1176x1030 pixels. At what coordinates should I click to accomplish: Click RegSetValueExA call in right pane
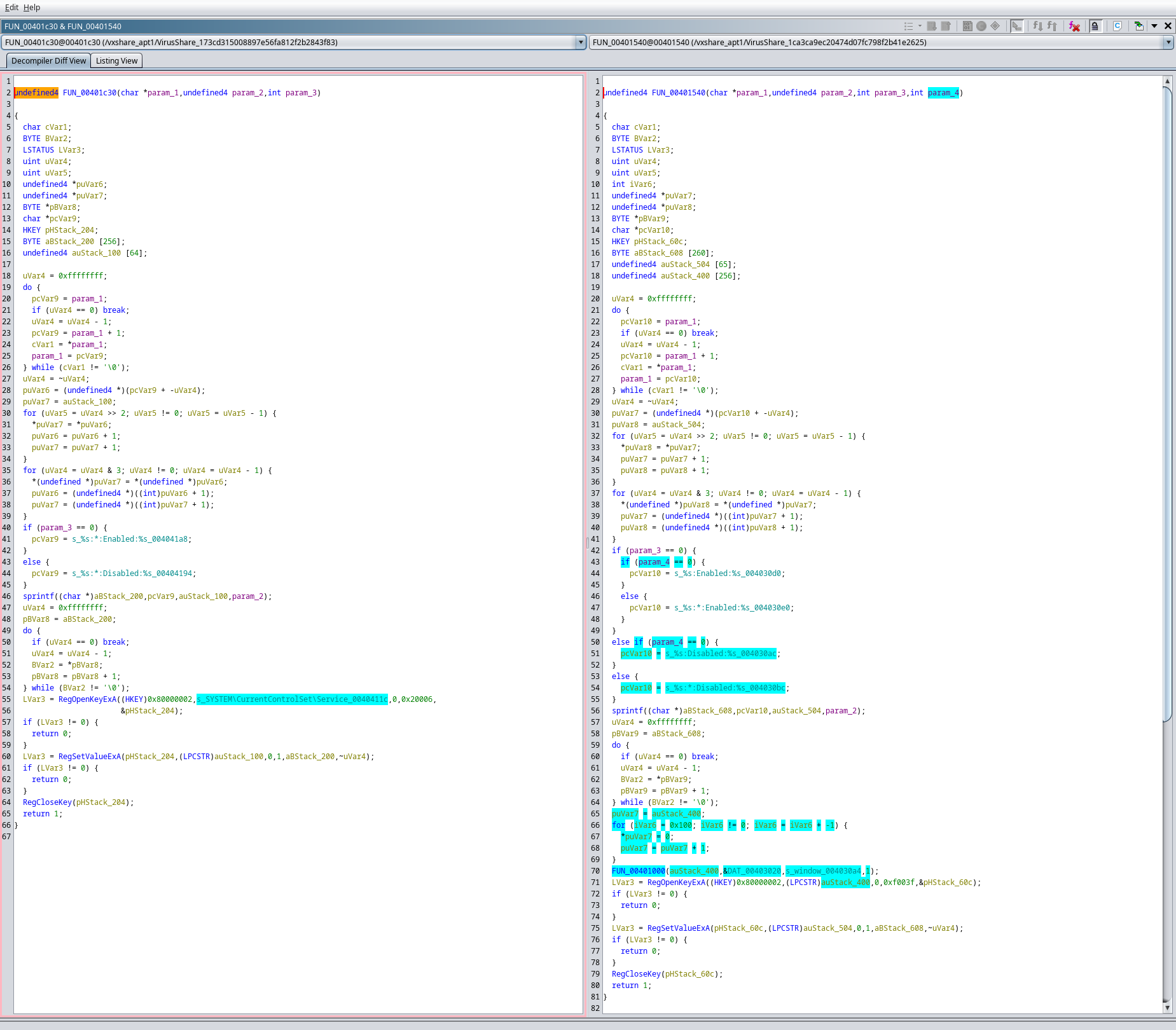point(679,928)
